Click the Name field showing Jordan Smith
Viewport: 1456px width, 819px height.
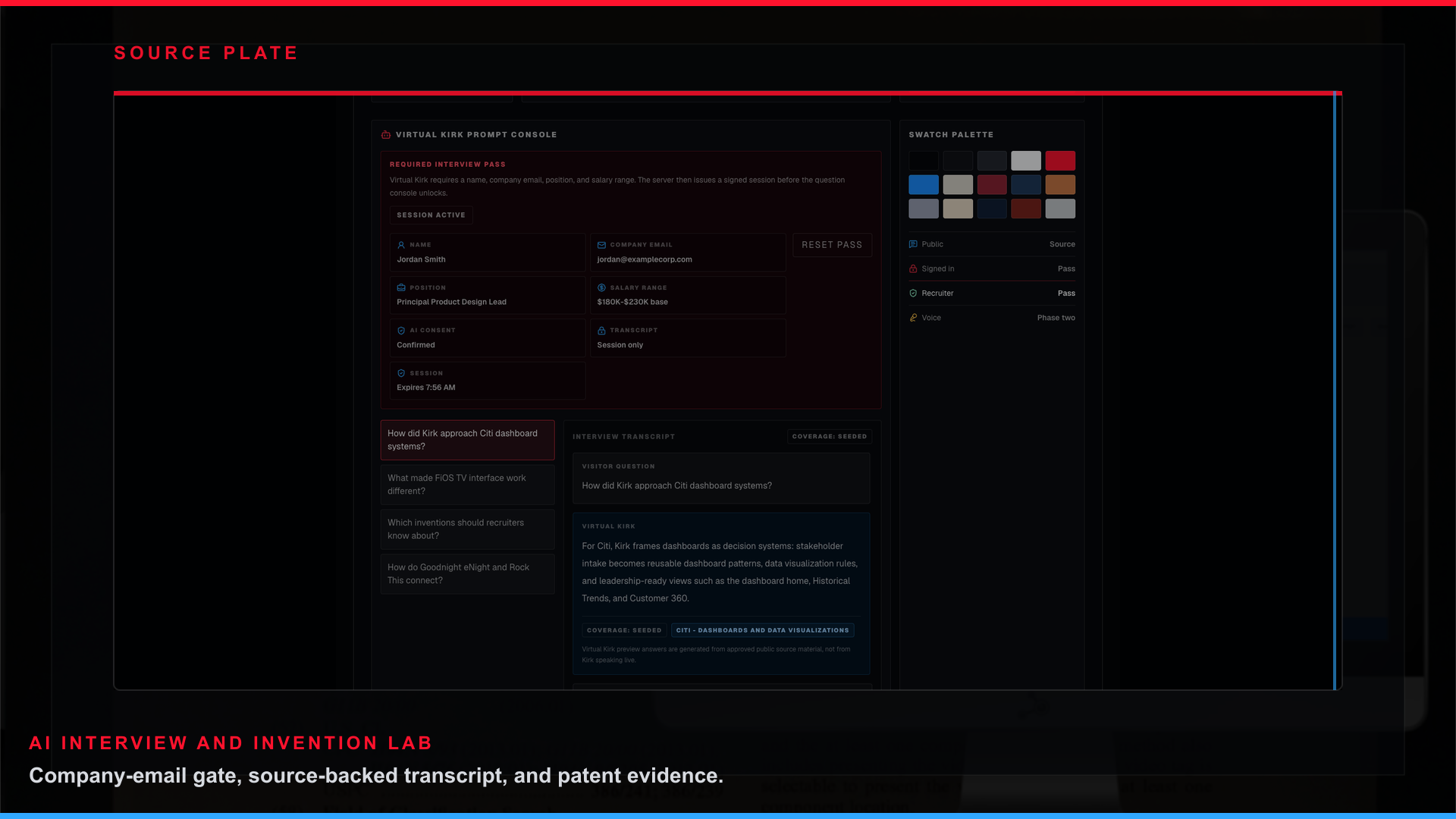point(488,253)
